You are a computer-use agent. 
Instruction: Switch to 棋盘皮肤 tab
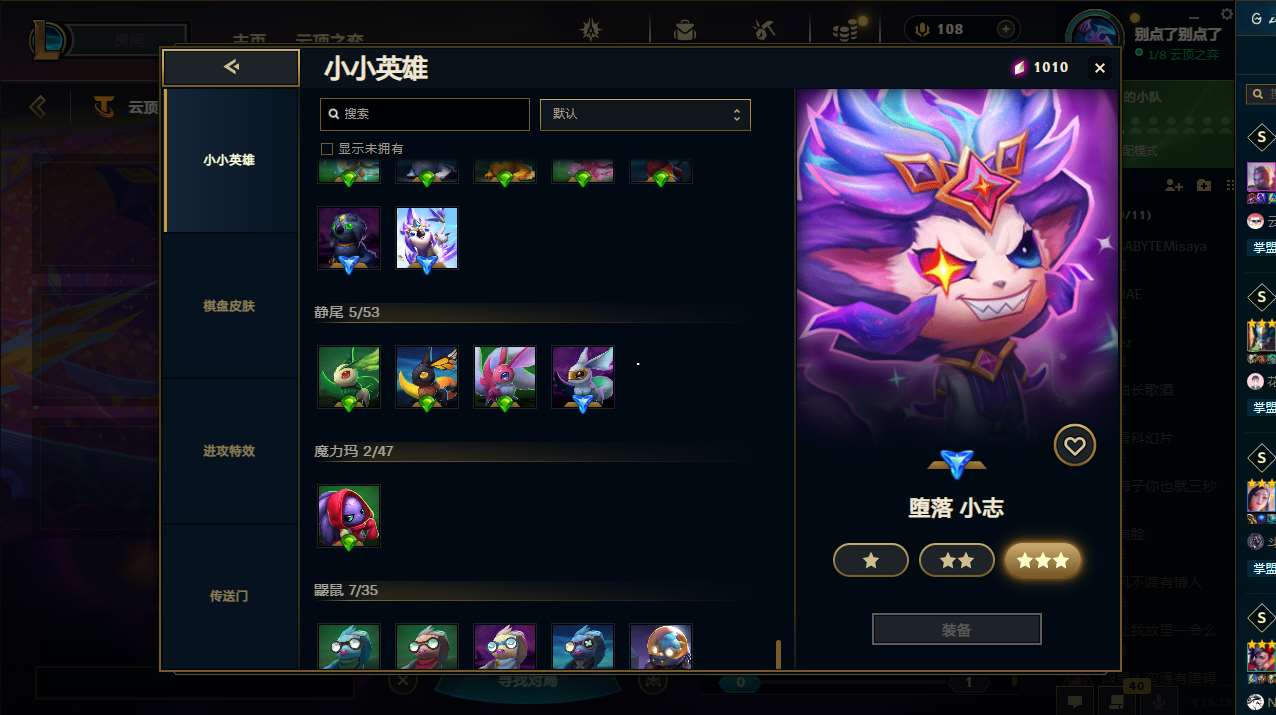(230, 306)
